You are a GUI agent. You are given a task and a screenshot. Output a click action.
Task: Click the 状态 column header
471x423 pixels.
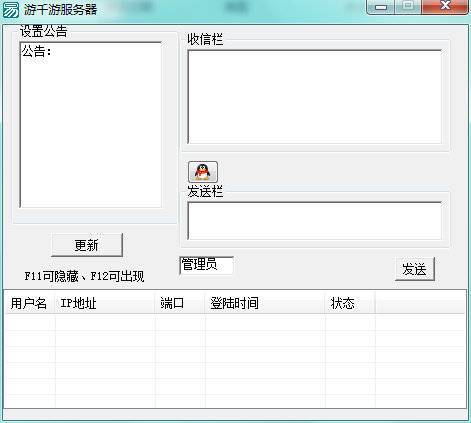(x=350, y=303)
